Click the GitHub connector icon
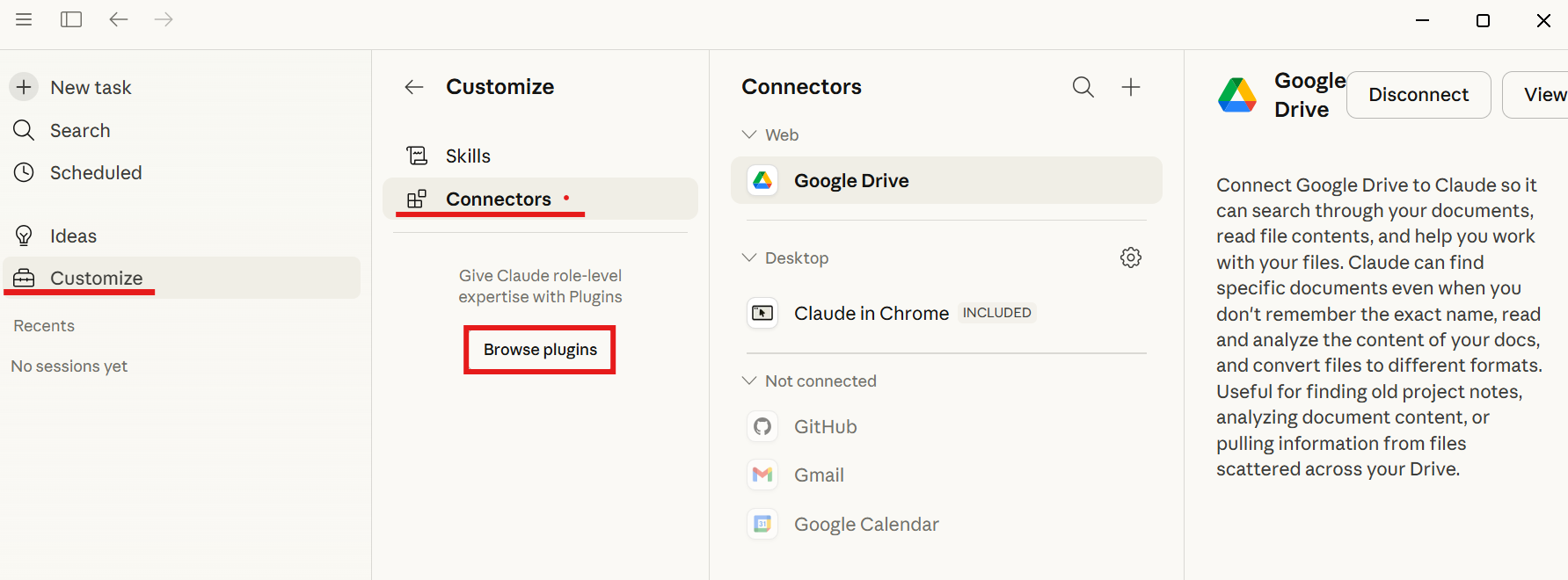 coord(762,426)
